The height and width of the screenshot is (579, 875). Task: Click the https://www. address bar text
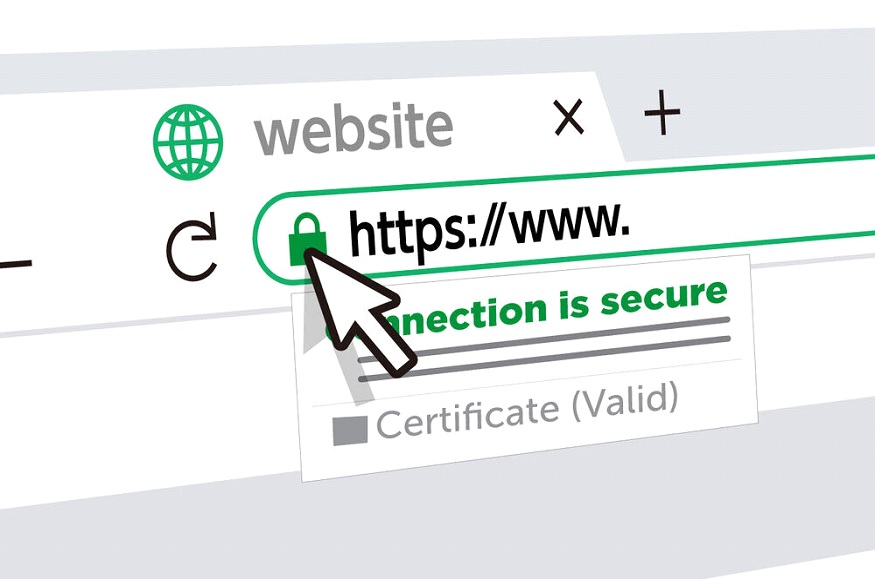[x=489, y=229]
